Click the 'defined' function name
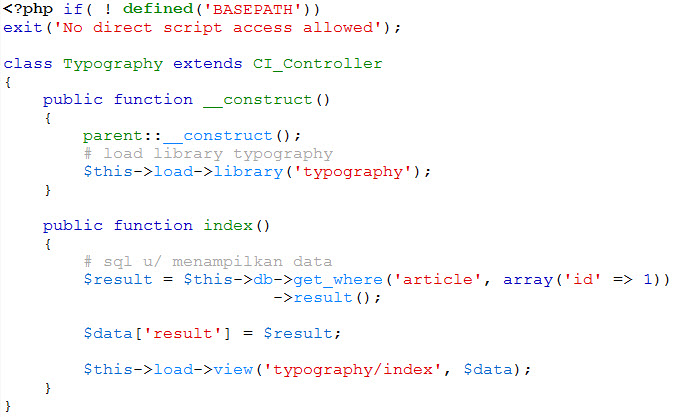This screenshot has height=417, width=674. 158,9
